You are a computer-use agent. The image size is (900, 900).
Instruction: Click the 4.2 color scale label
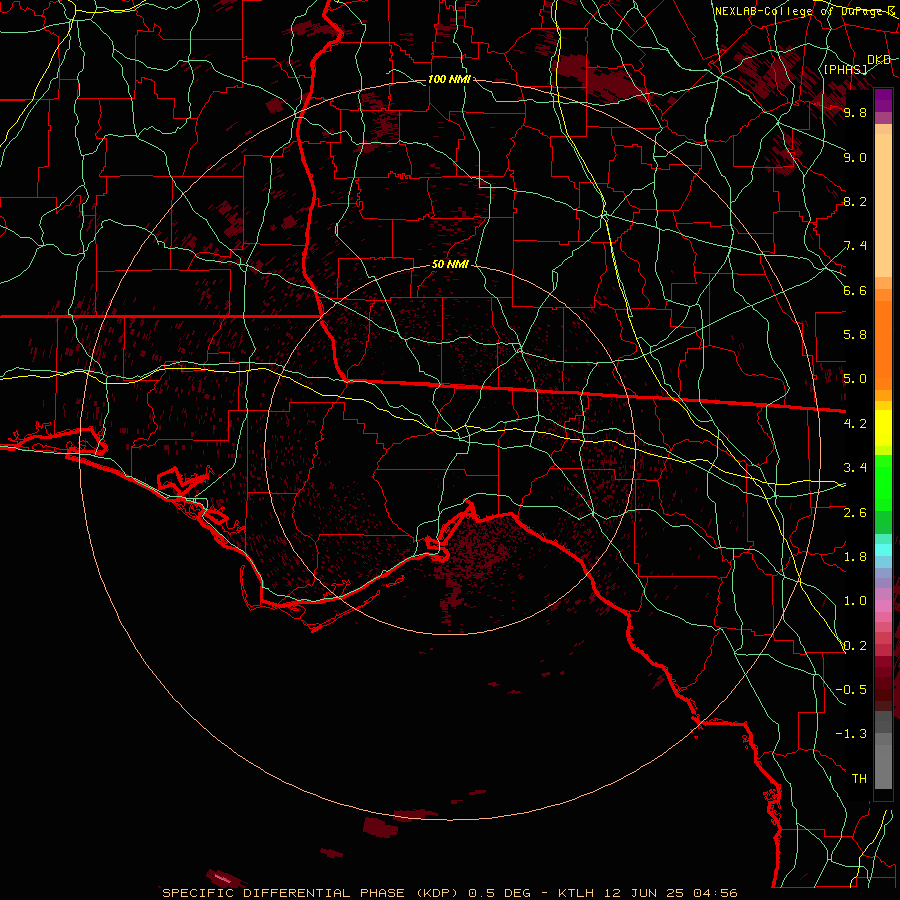pos(855,424)
